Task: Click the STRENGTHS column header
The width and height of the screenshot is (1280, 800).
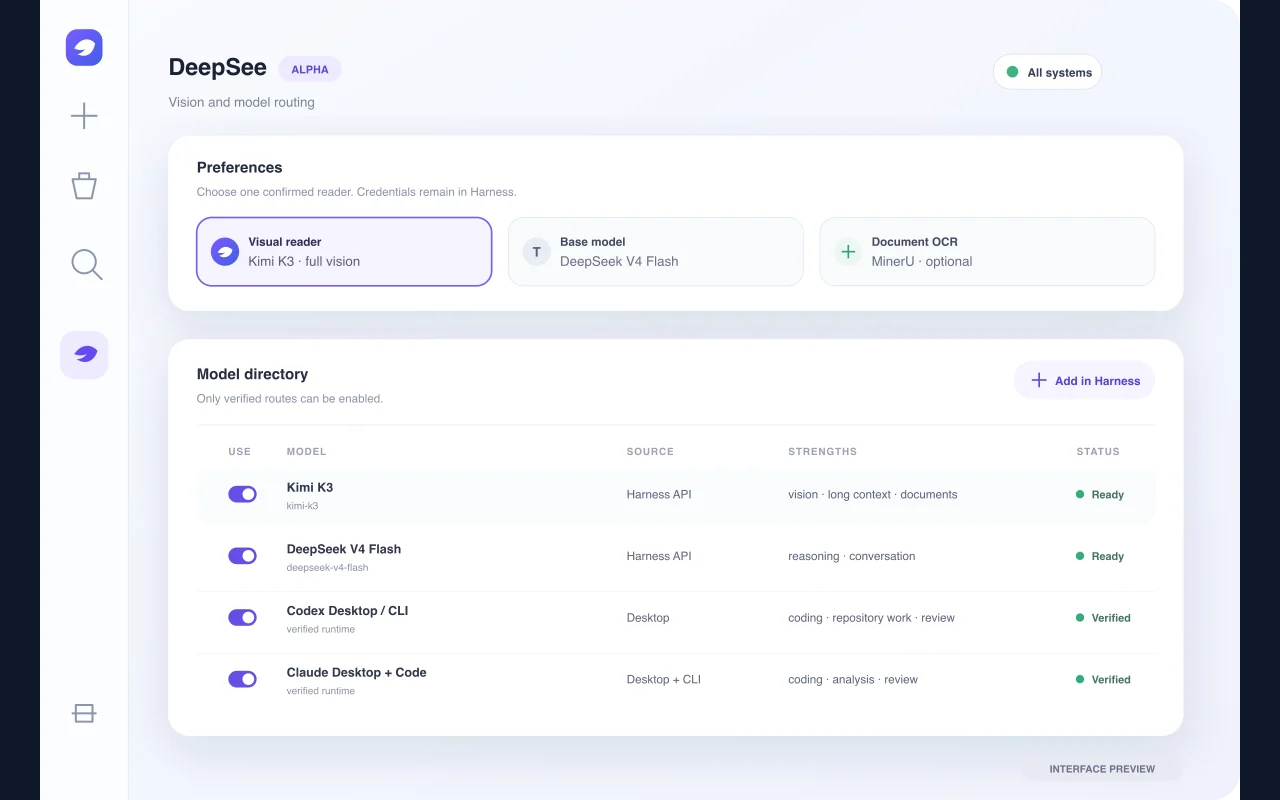Action: (x=822, y=452)
